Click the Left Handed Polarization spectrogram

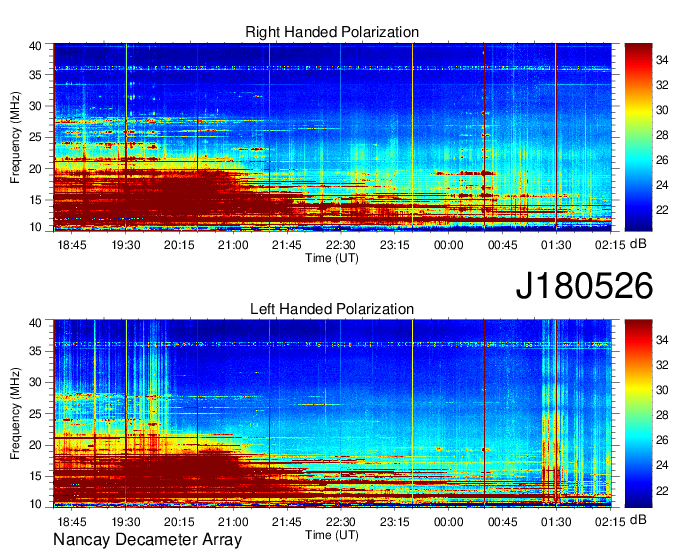332,414
